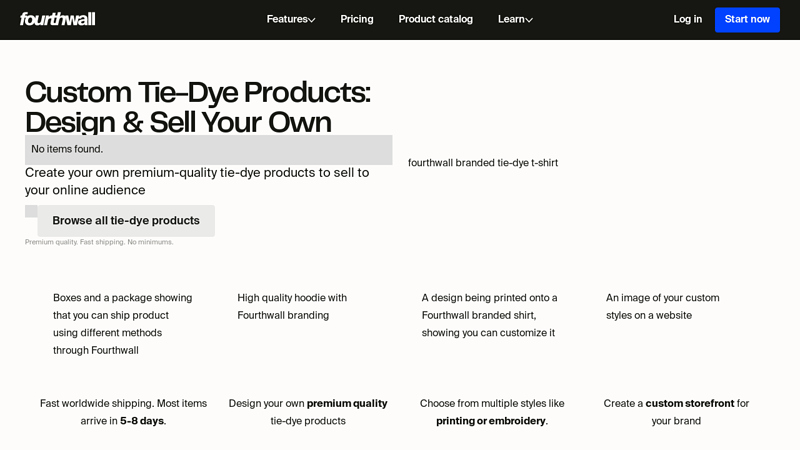The height and width of the screenshot is (450, 800).
Task: Click the Log in link
Action: coord(687,19)
